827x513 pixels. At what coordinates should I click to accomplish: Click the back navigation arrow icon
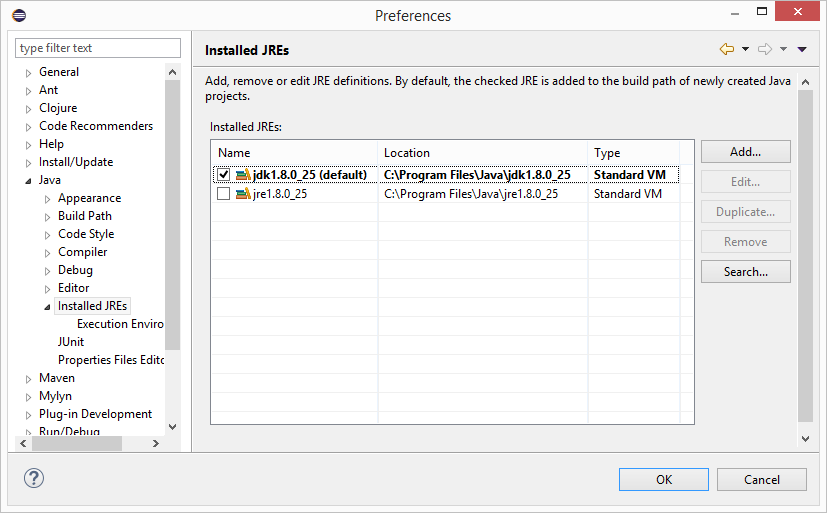click(726, 49)
